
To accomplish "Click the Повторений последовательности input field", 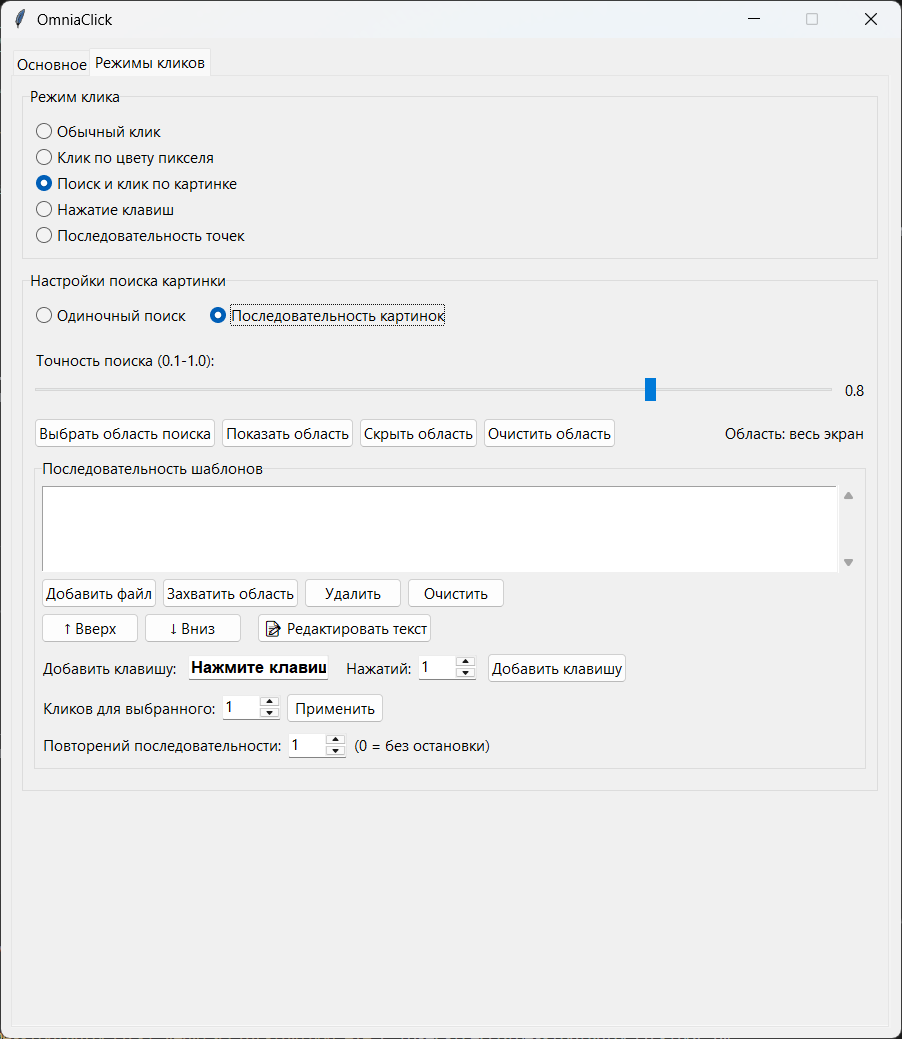I will 308,745.
